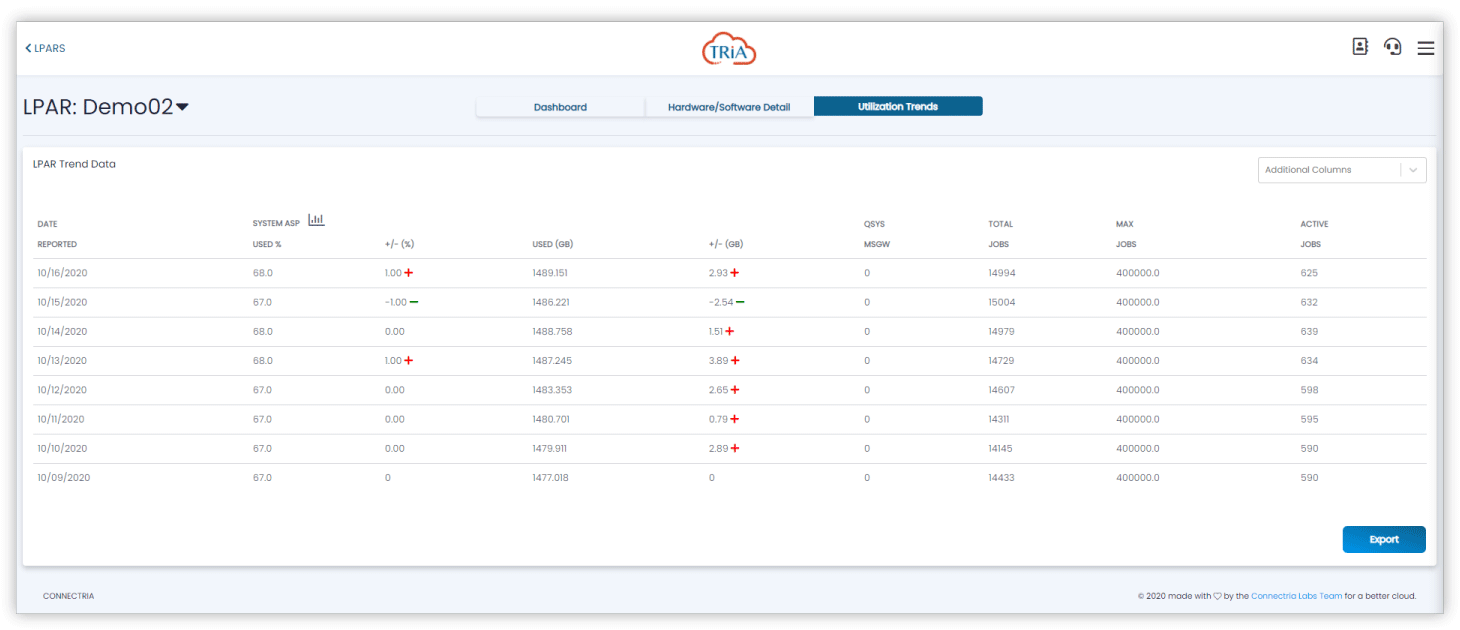Click used GB value 1488.758
The image size is (1460, 630).
pos(552,331)
